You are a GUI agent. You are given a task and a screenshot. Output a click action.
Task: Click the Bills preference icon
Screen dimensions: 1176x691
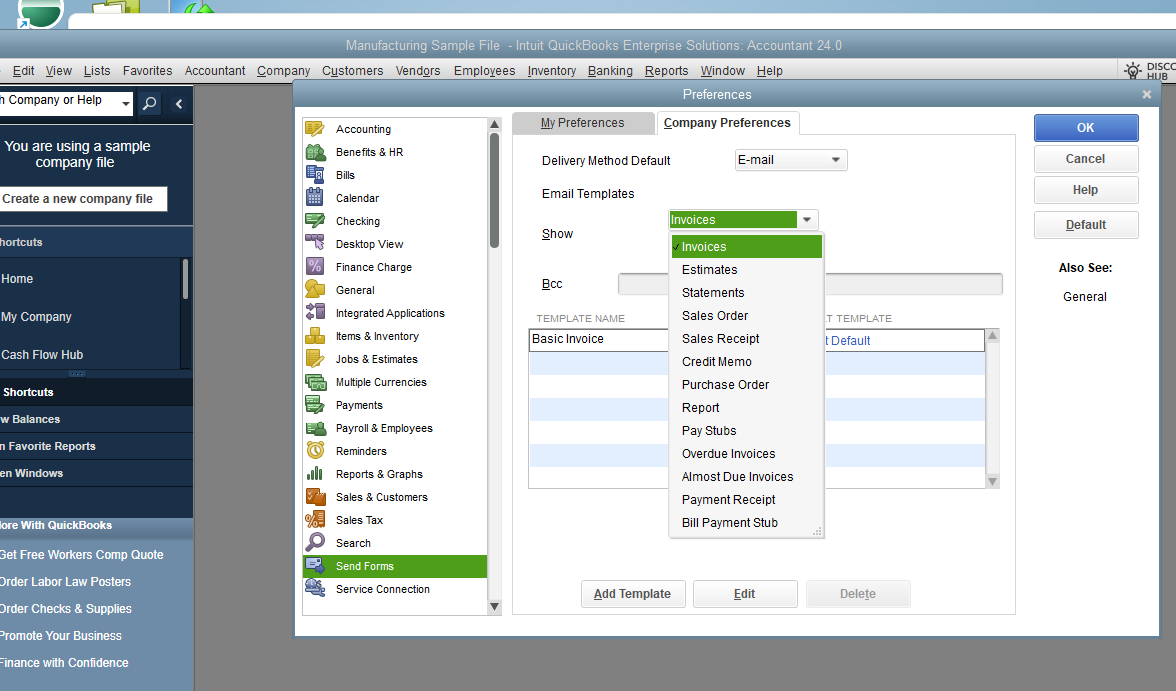(315, 175)
